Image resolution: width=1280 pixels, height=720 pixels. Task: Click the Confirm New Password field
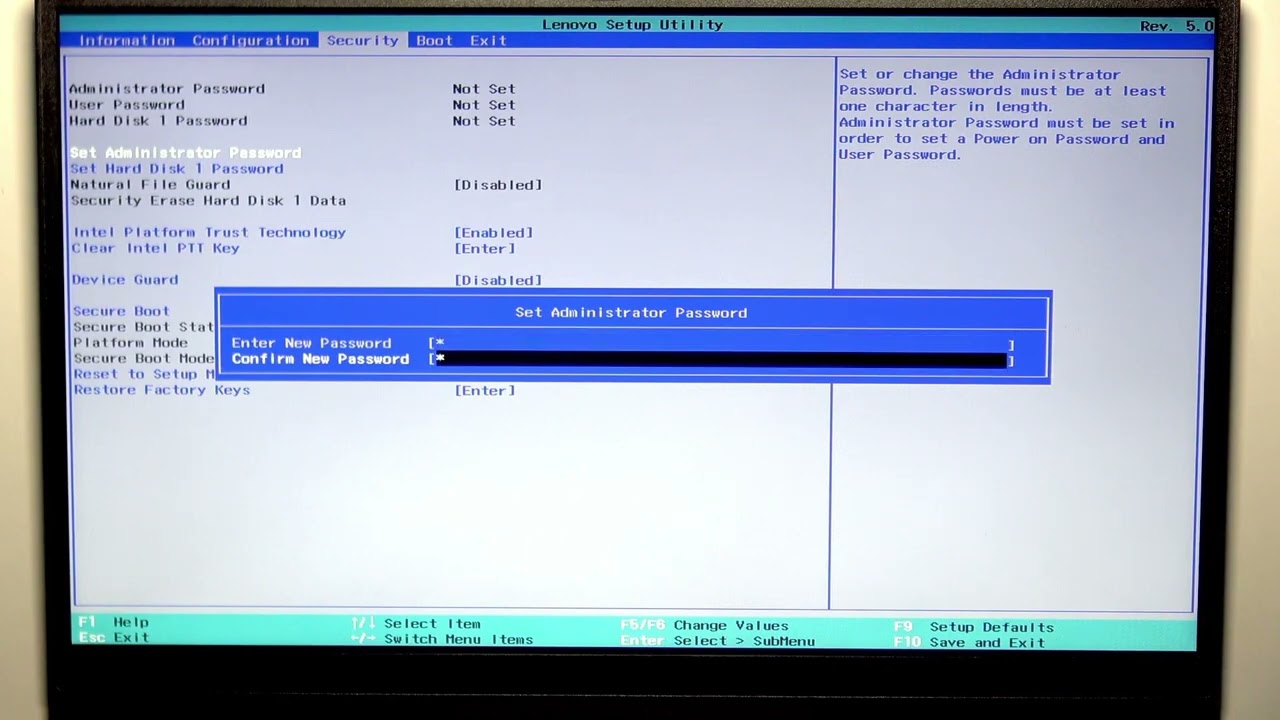(721, 359)
